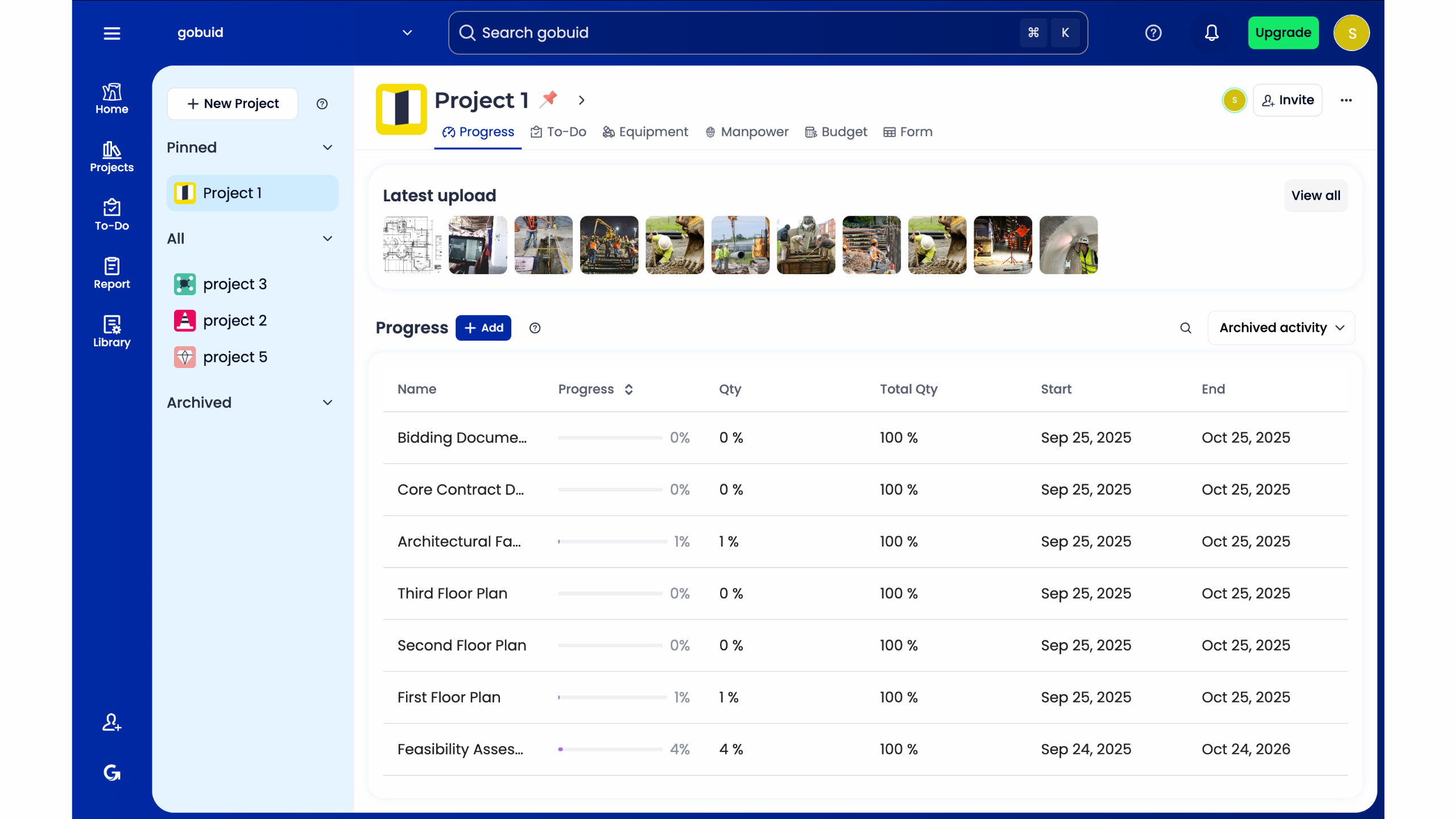Open the three-dot project options menu
The height and width of the screenshot is (819, 1456).
[1346, 100]
